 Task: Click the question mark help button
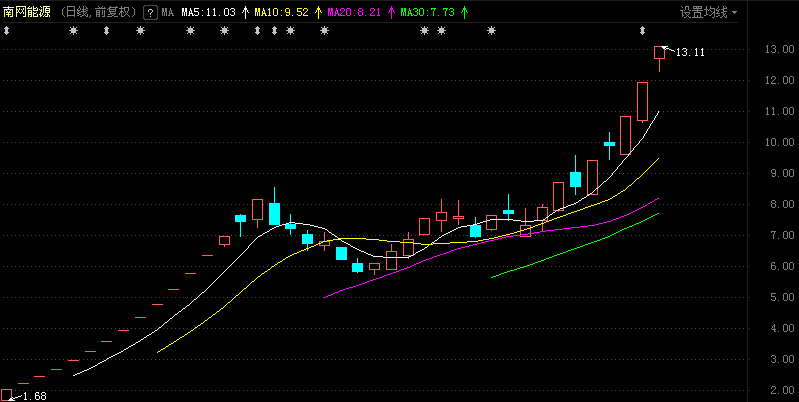150,12
